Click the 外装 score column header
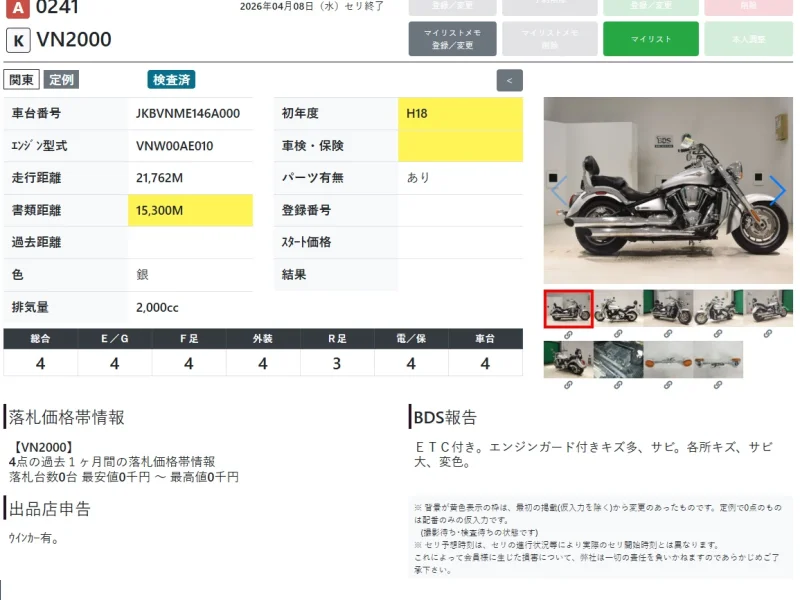Image resolution: width=800 pixels, height=600 pixels. pos(263,339)
